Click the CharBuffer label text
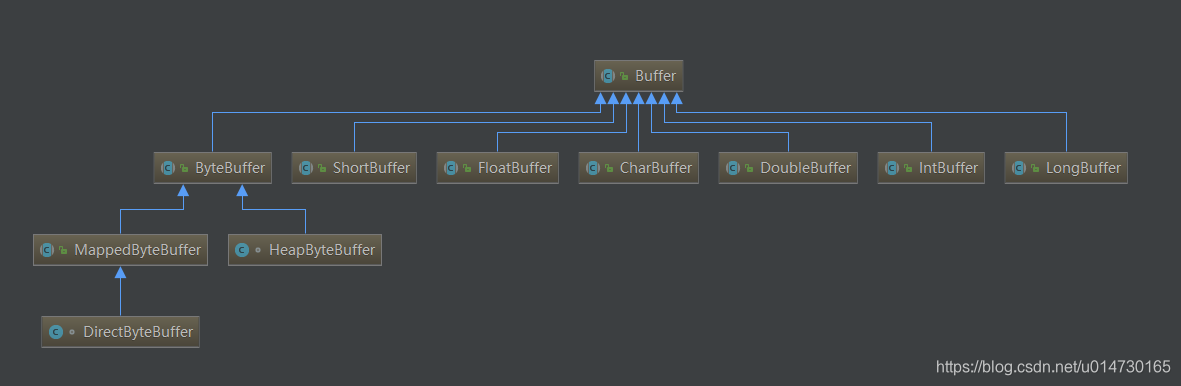Image resolution: width=1181 pixels, height=386 pixels. point(655,168)
